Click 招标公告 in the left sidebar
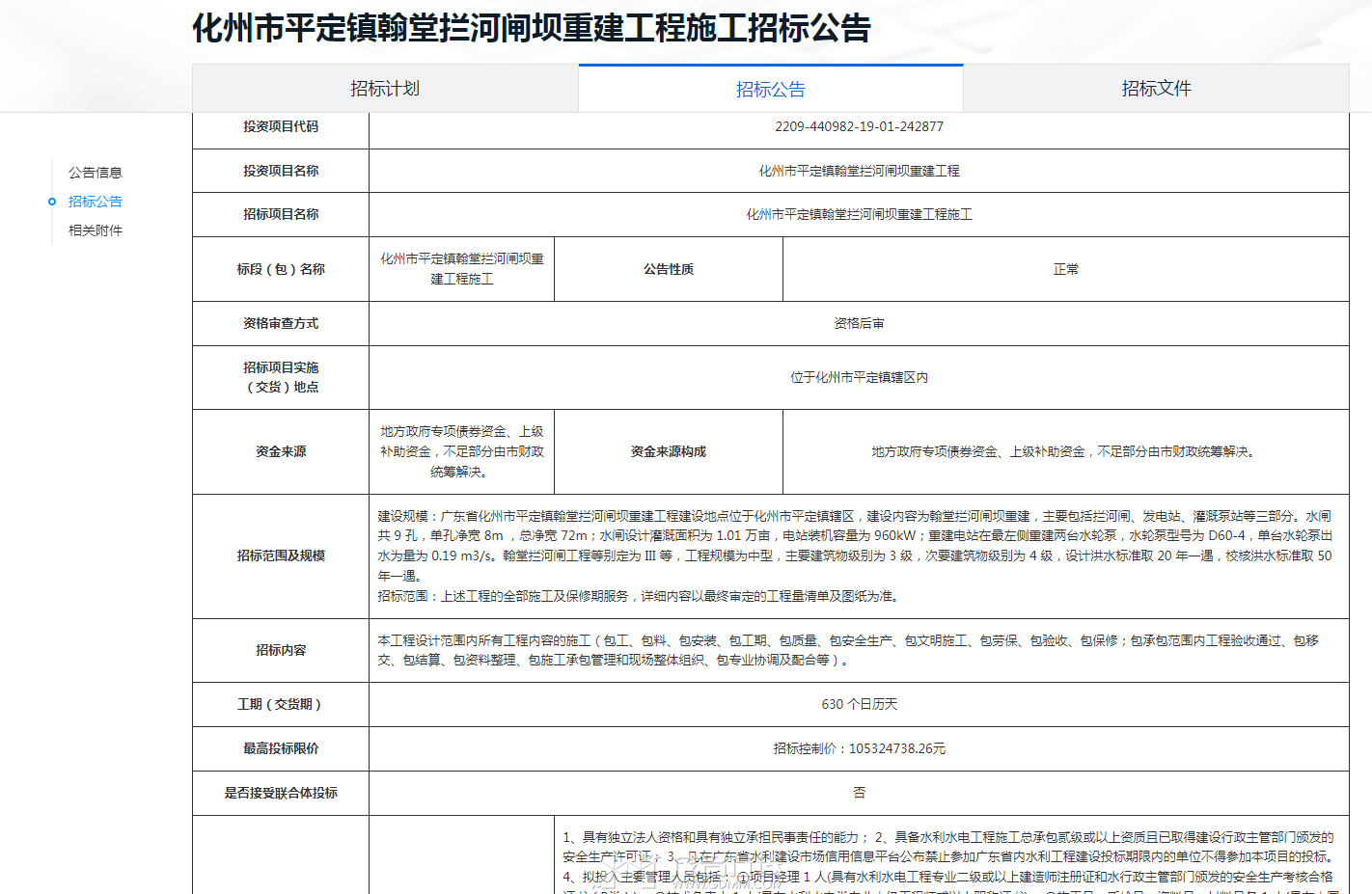Image resolution: width=1372 pixels, height=894 pixels. 95,202
